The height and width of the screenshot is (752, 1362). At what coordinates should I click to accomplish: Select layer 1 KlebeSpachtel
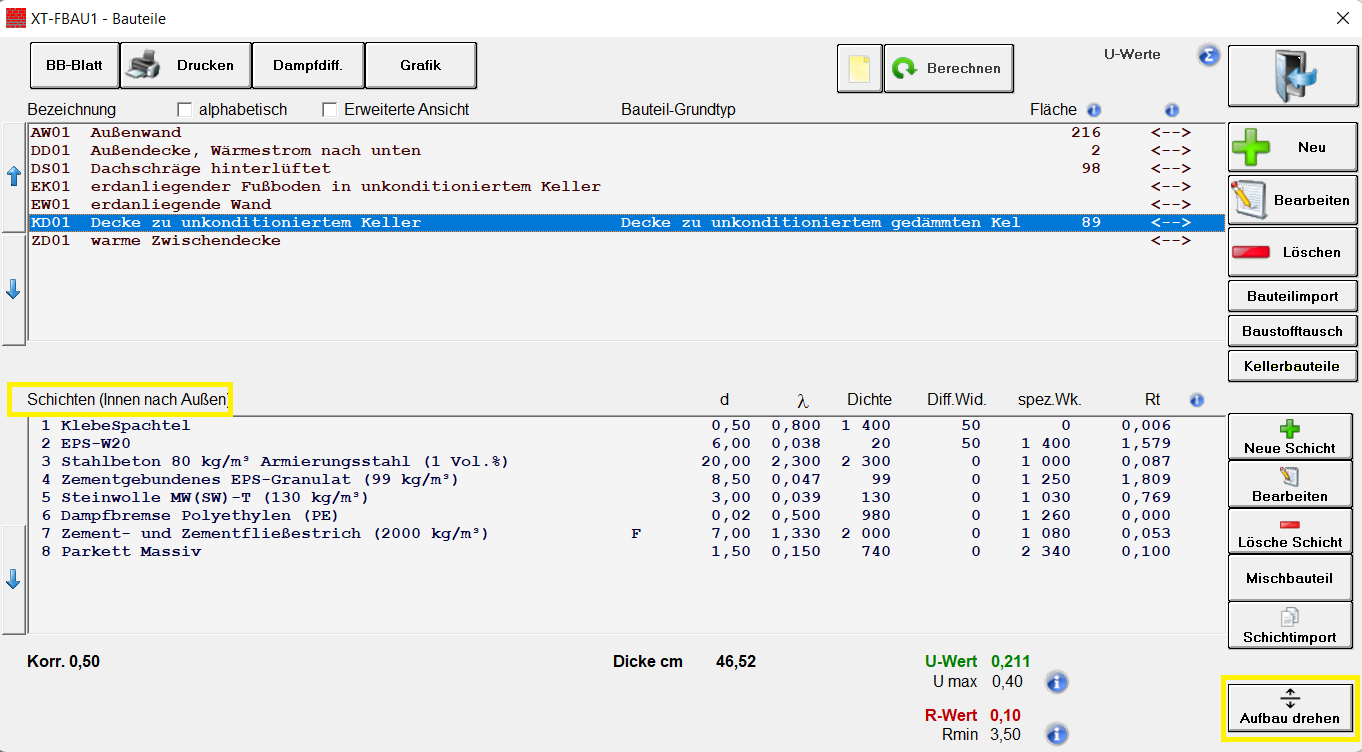[627, 426]
